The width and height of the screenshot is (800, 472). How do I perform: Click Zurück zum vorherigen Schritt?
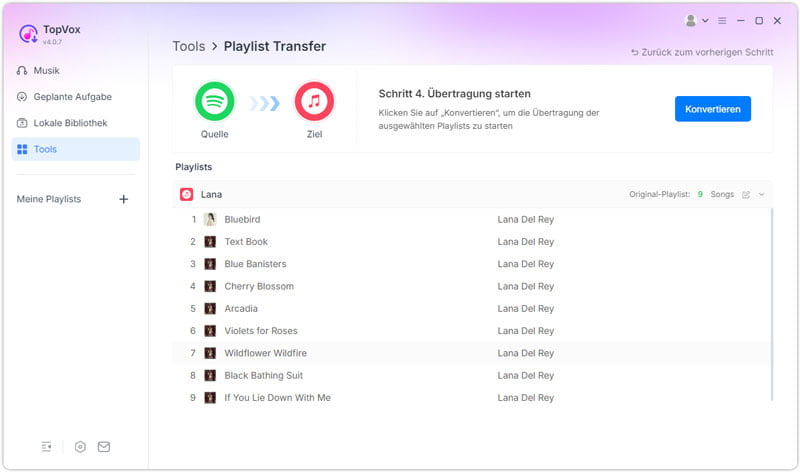(702, 52)
